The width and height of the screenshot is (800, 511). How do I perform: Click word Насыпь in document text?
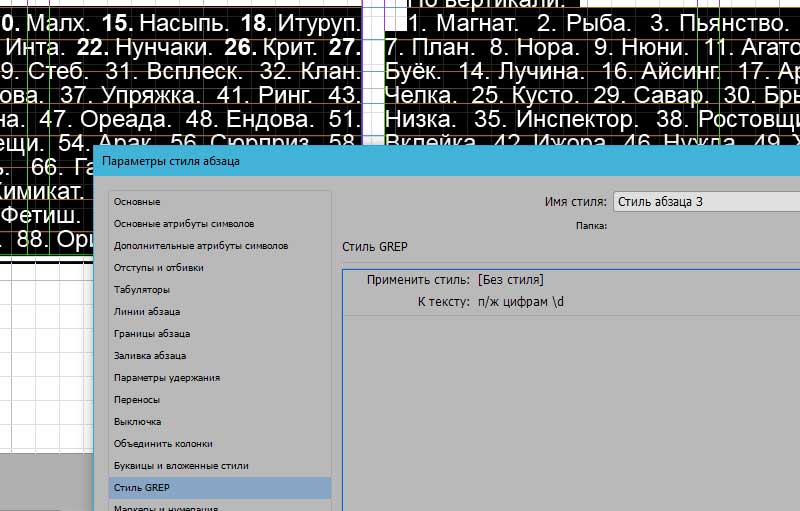[182, 23]
